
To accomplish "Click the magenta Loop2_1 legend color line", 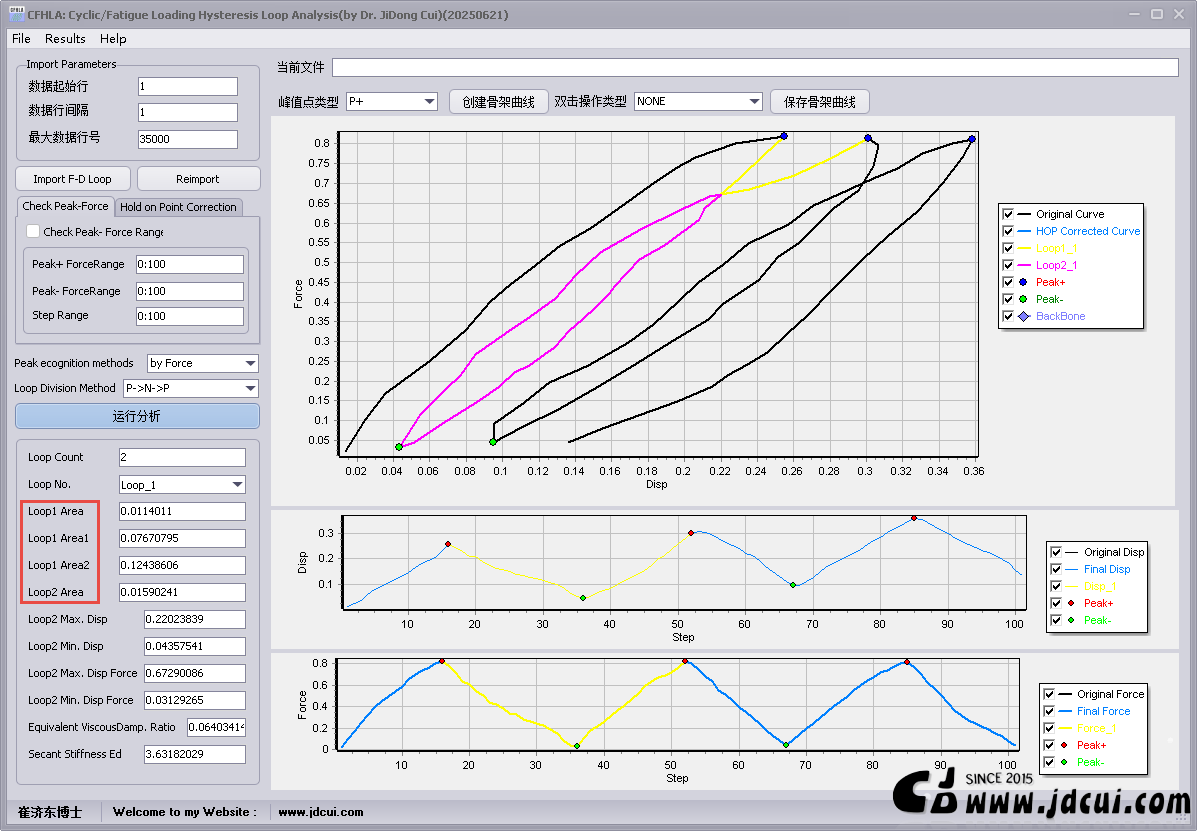I will click(x=1023, y=265).
